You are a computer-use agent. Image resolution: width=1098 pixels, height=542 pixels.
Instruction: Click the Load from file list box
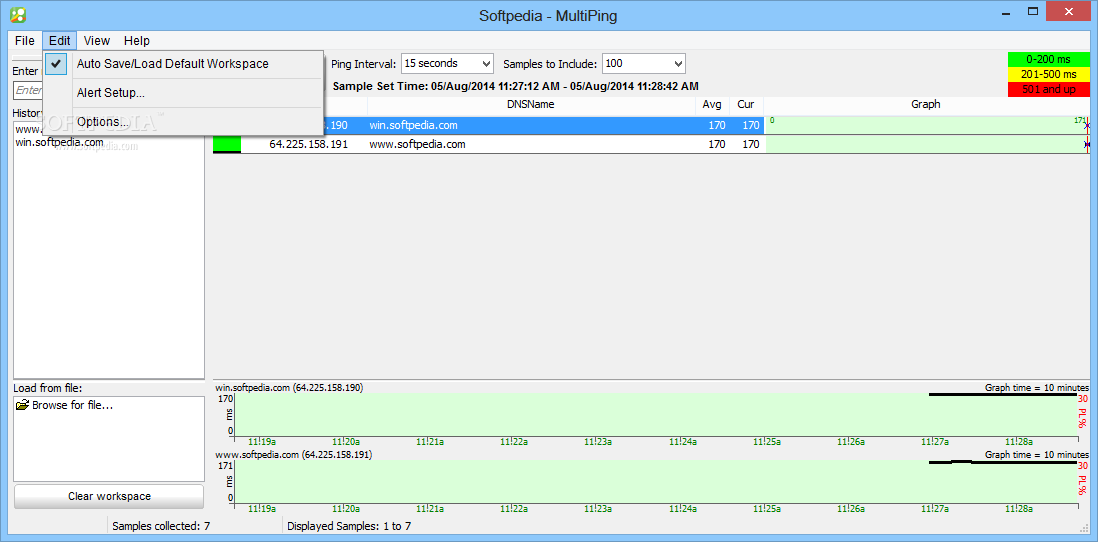109,439
